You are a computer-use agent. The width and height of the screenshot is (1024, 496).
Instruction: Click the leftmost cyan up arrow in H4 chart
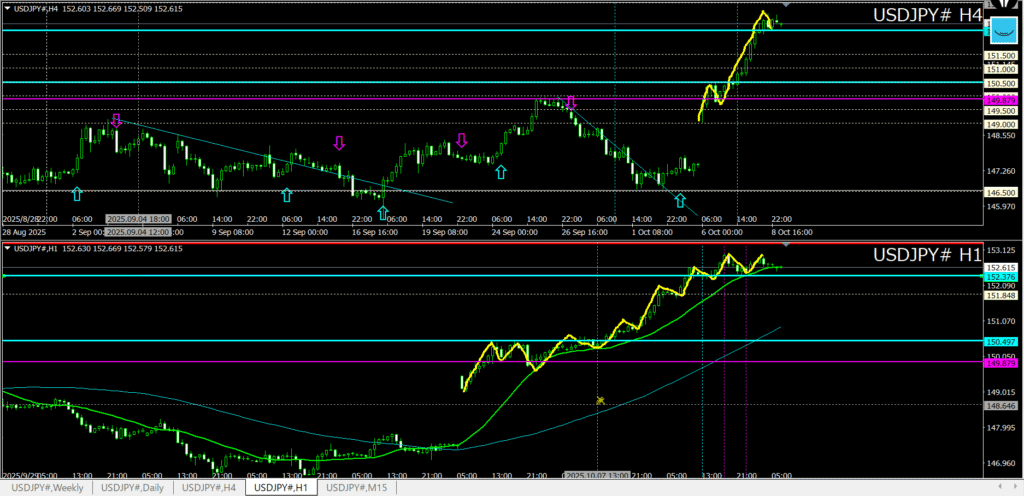pos(77,193)
